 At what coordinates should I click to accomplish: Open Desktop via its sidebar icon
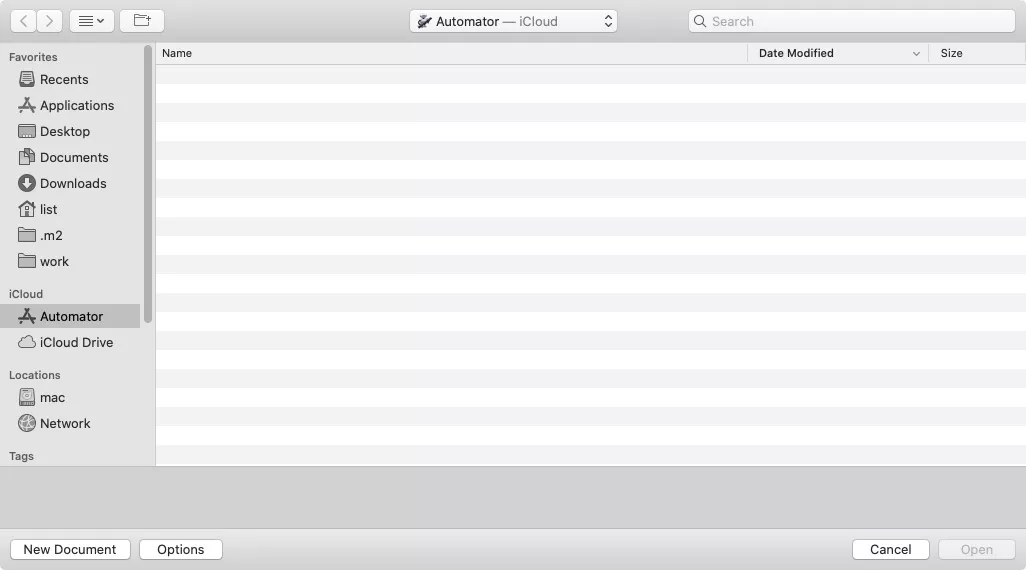coord(27,132)
